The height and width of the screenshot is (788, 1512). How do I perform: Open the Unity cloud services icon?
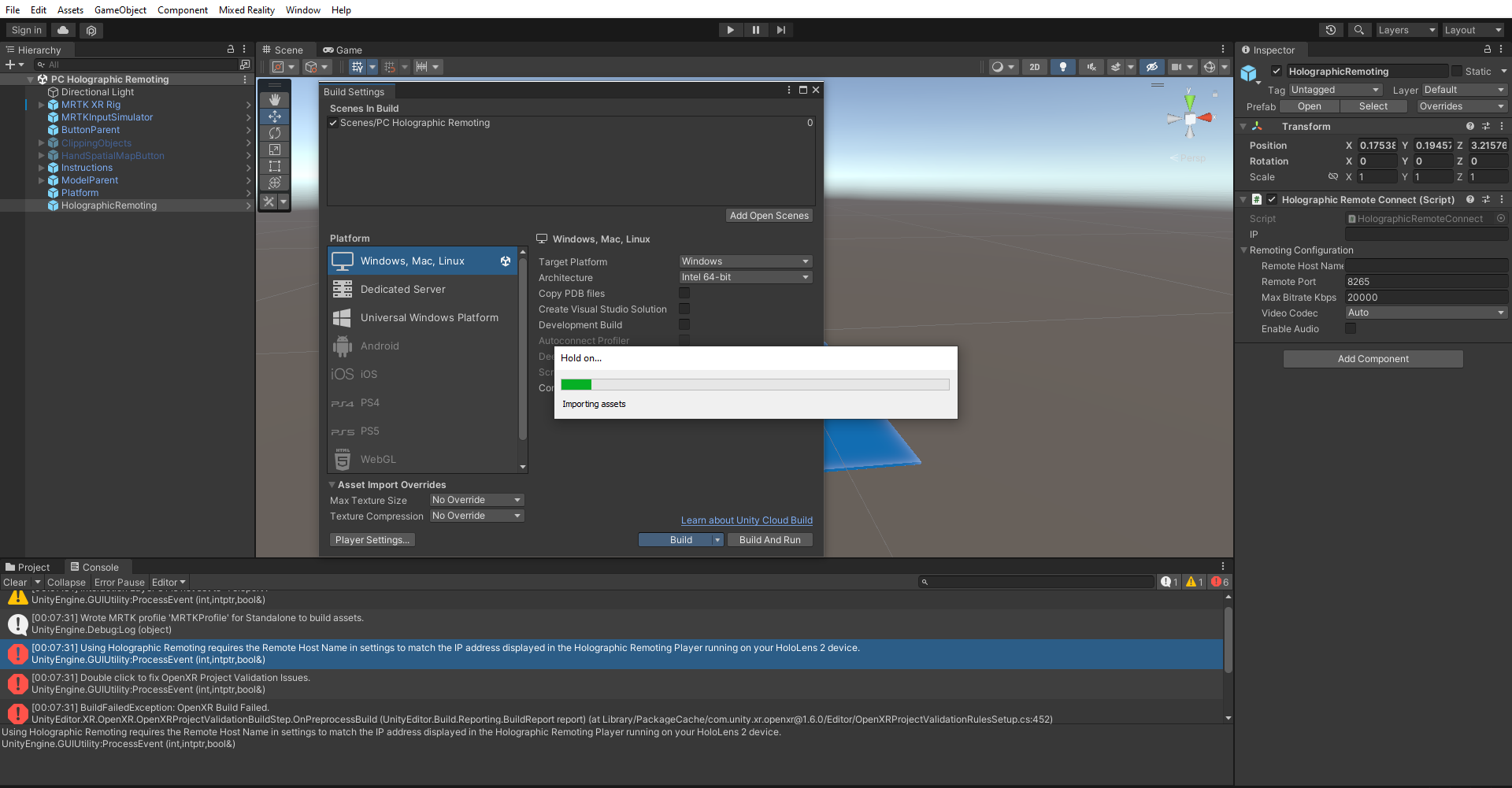click(x=63, y=30)
